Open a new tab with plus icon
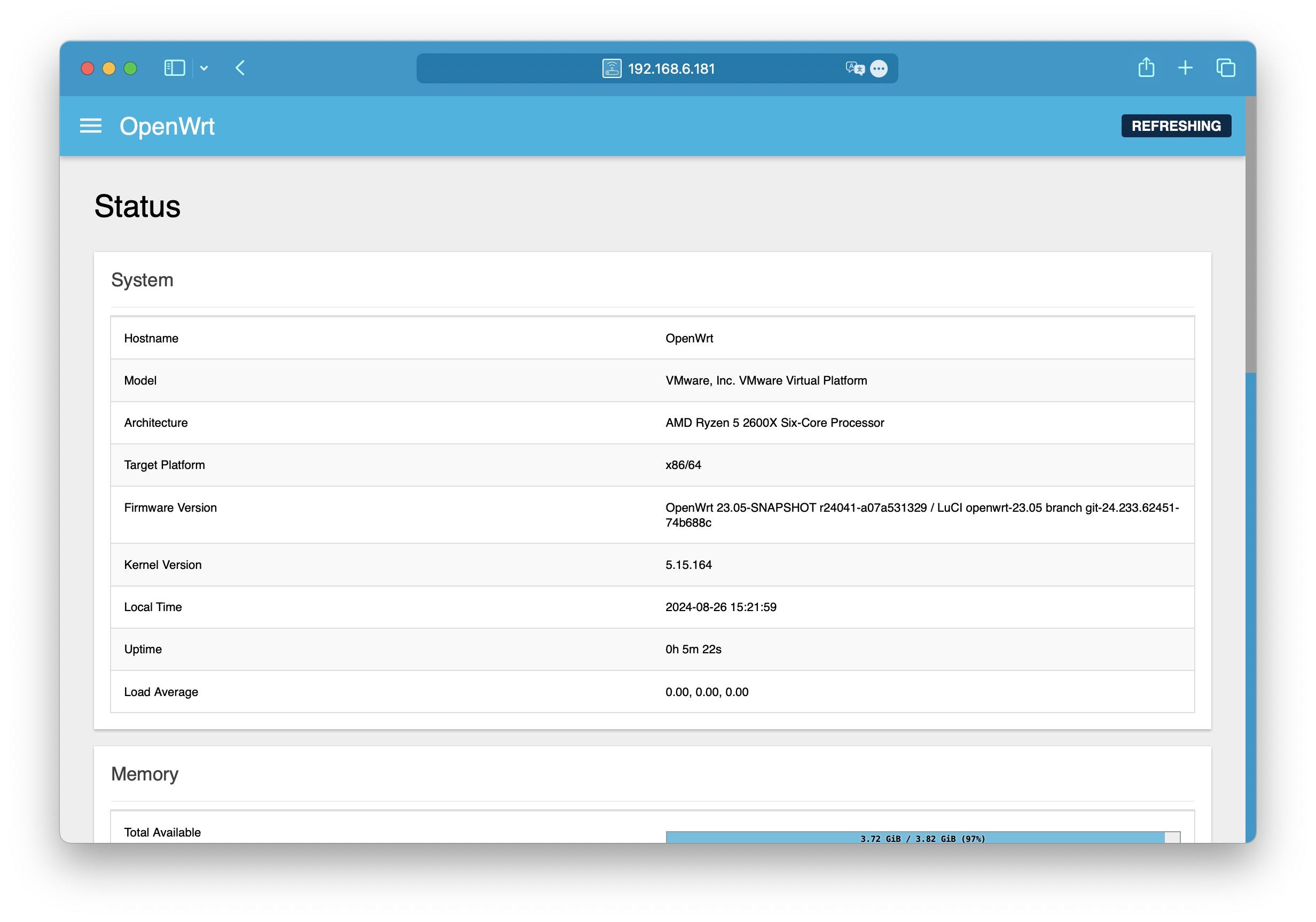The image size is (1316, 922). (x=1185, y=68)
